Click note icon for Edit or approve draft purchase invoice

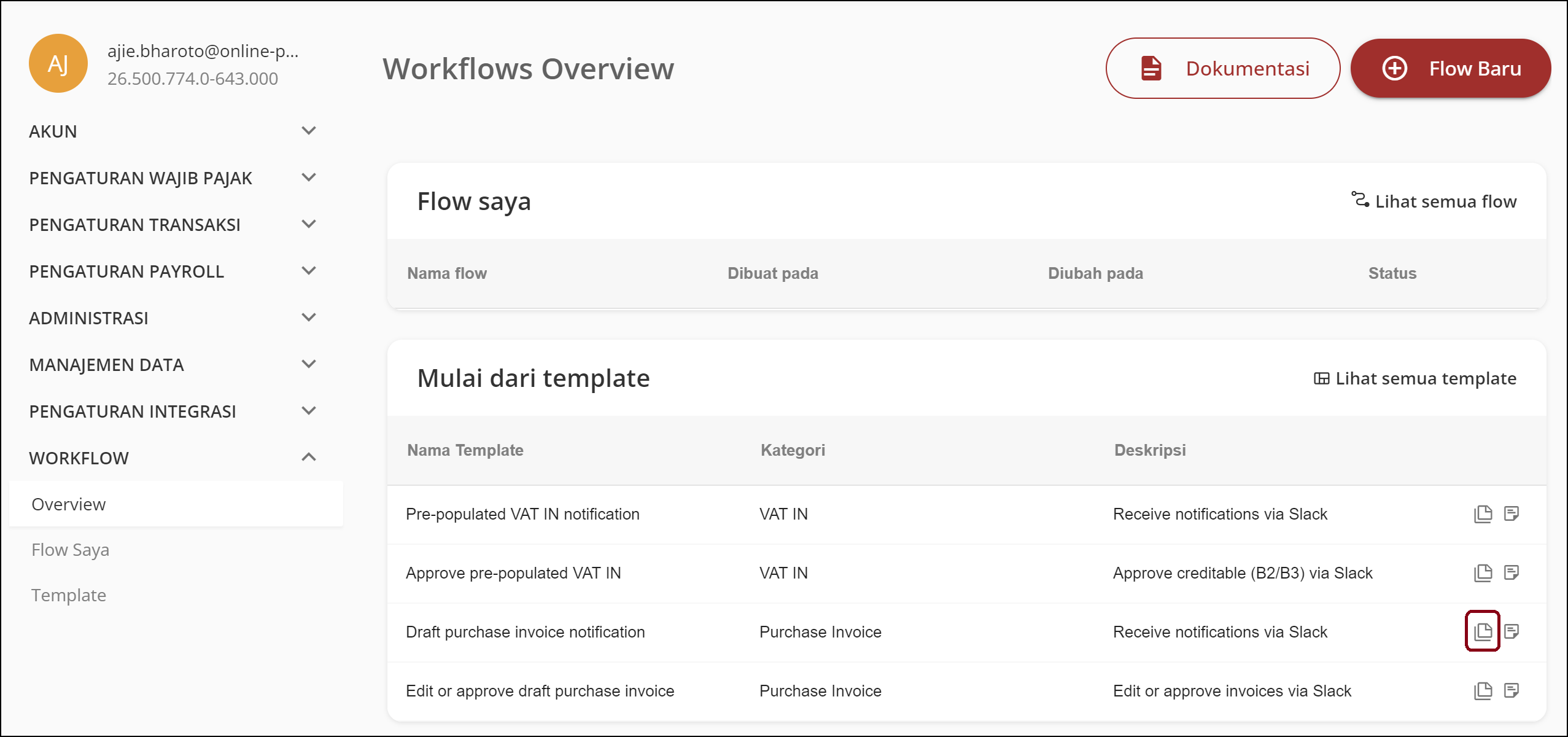[x=1512, y=690]
